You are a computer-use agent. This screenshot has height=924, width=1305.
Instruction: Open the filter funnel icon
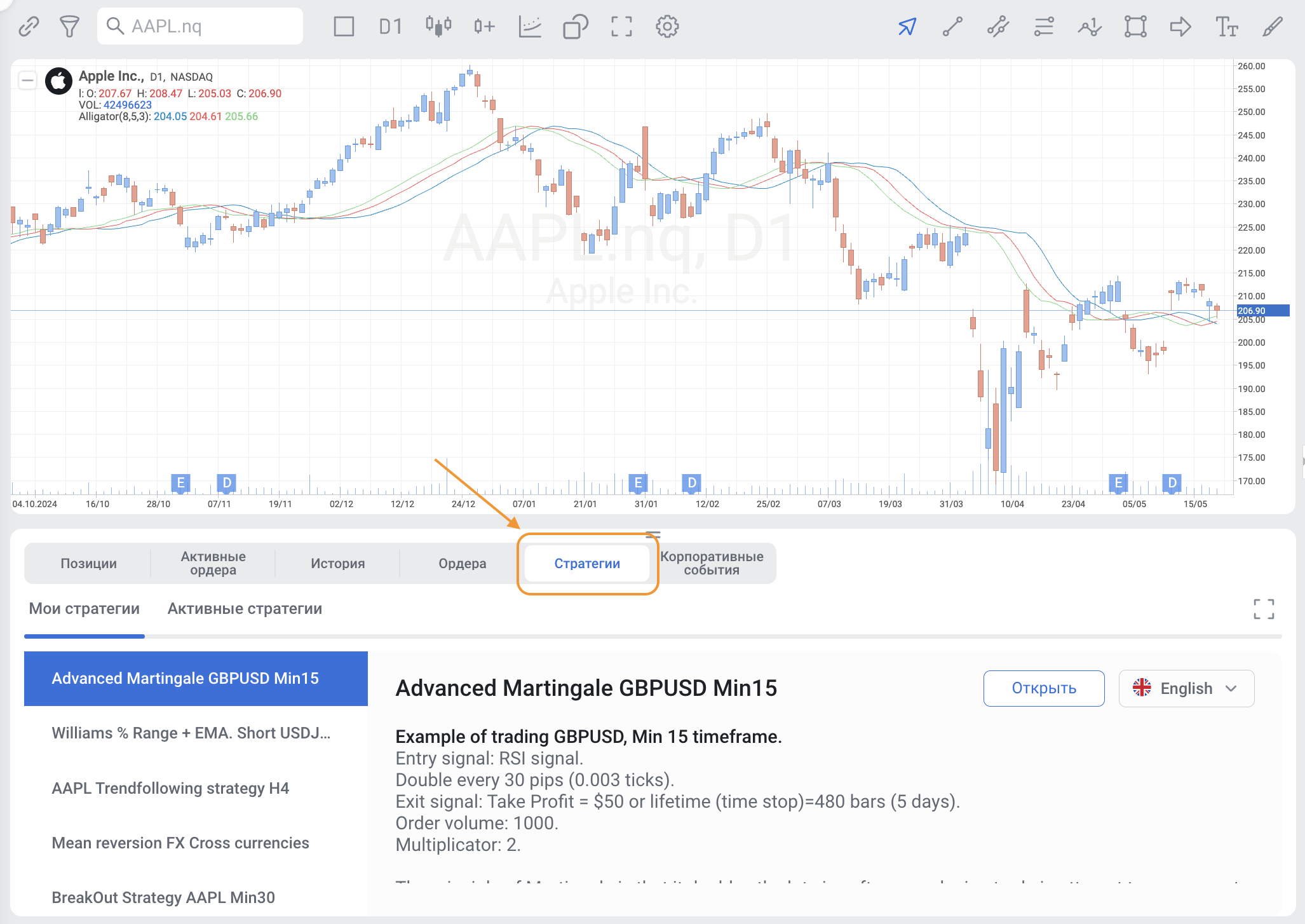coord(69,27)
